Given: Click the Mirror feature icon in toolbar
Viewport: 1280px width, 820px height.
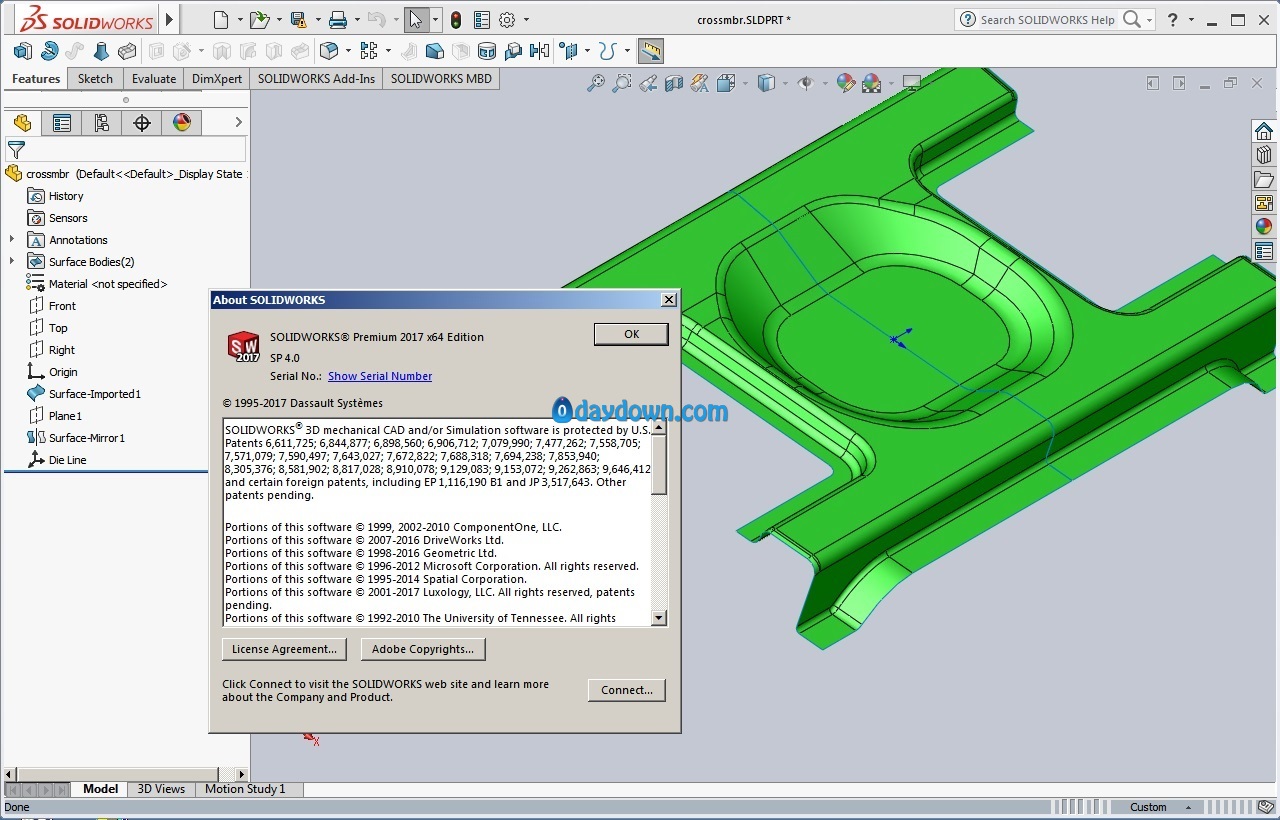Looking at the screenshot, I should [540, 51].
